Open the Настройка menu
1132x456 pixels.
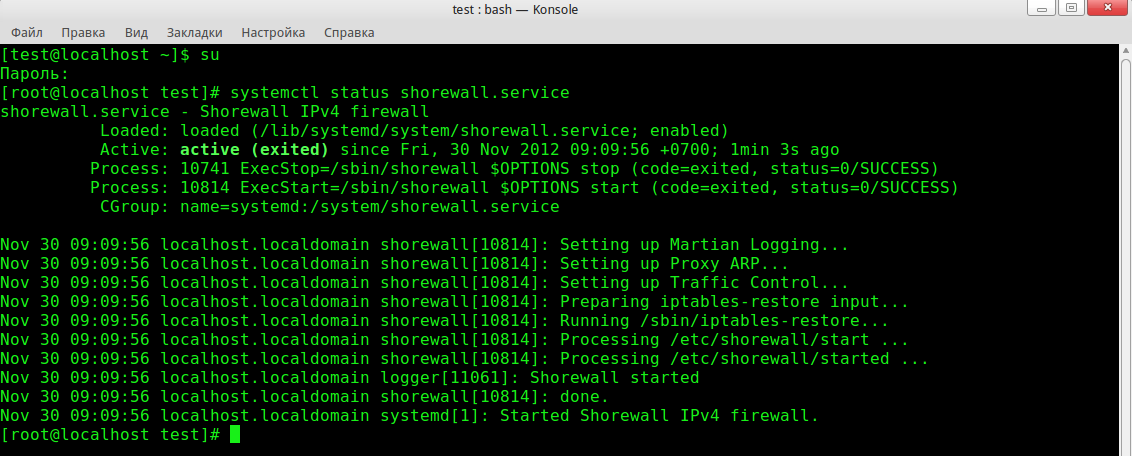[274, 32]
